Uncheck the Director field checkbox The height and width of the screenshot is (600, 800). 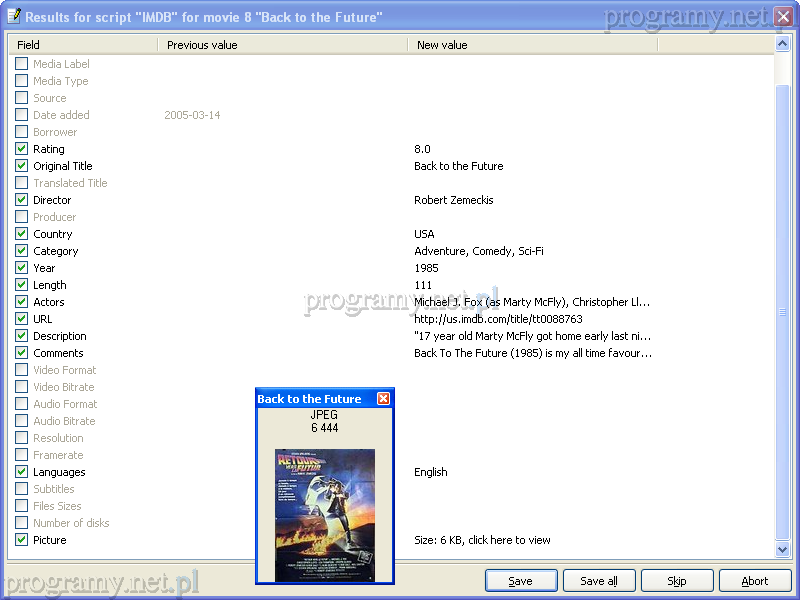pos(22,200)
